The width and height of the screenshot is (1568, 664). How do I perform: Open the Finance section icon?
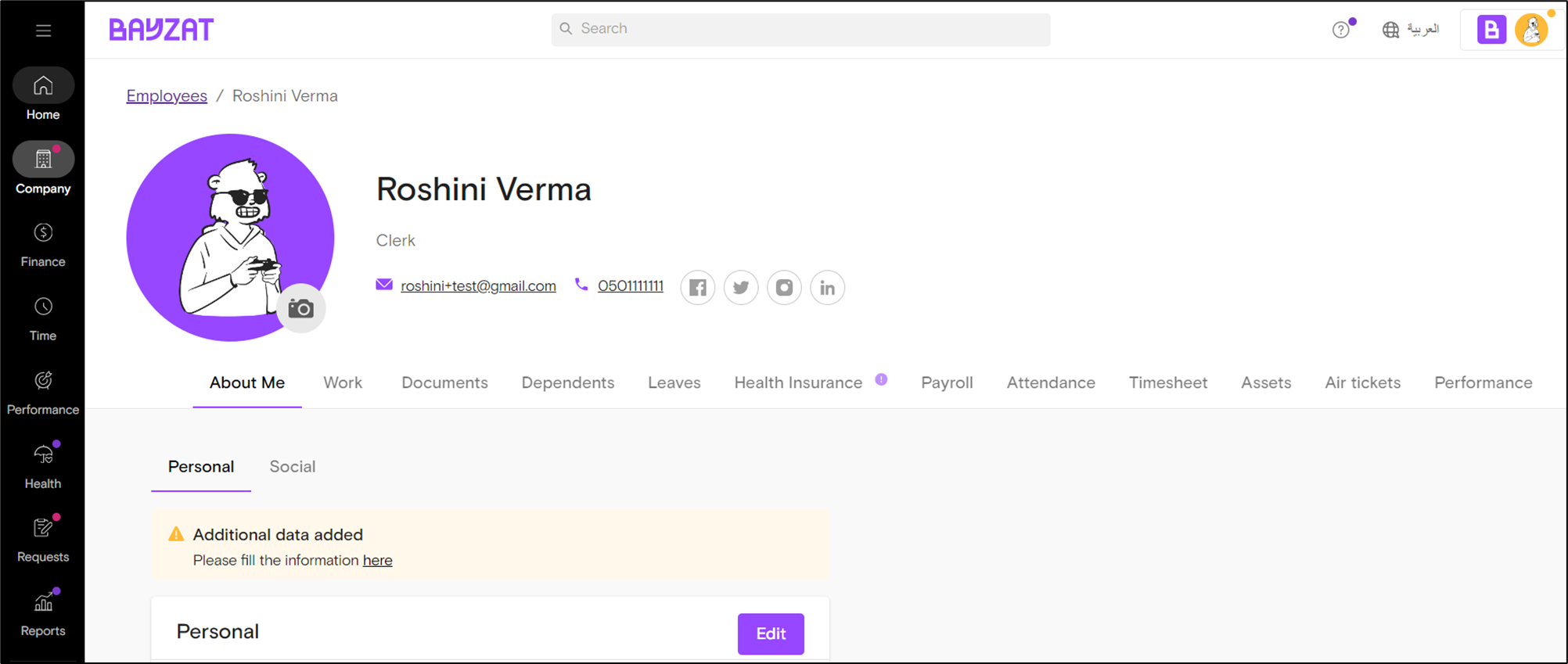coord(43,233)
